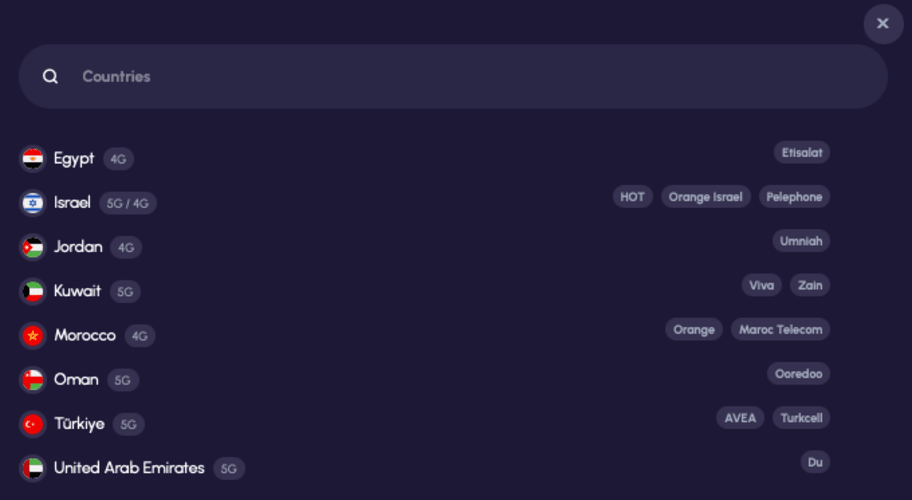Select the Oman flag icon
This screenshot has width=912, height=500.
click(33, 380)
